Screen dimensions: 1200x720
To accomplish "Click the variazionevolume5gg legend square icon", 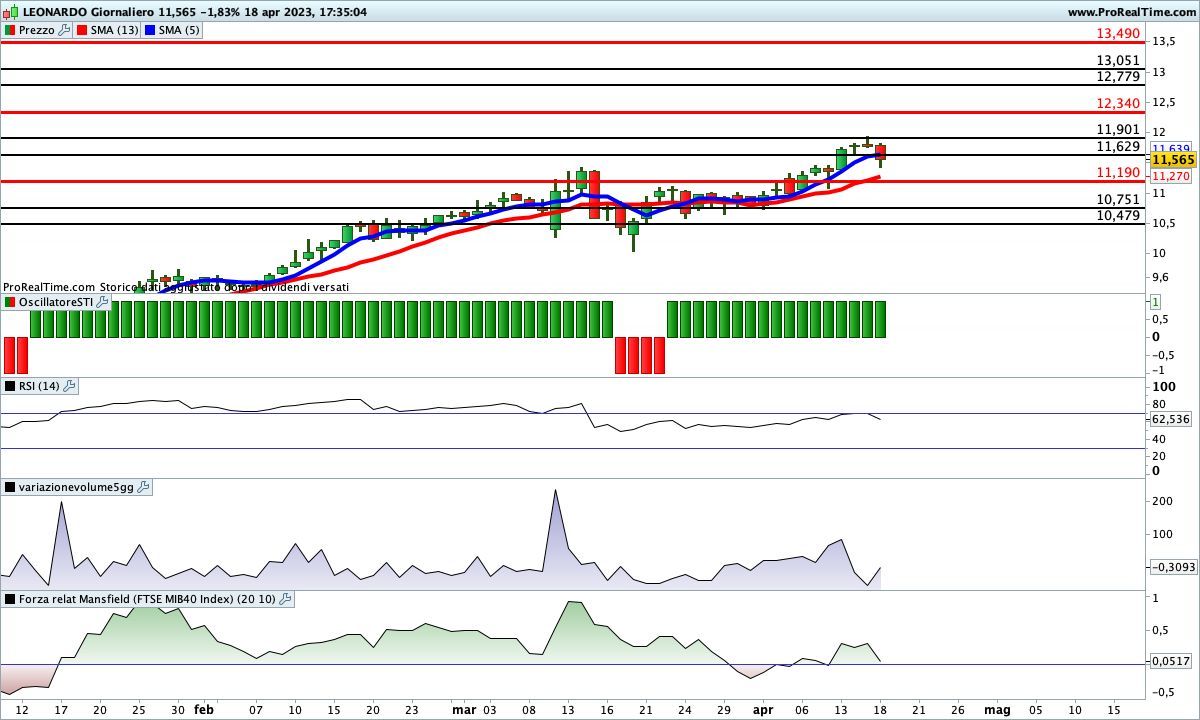I will click(x=10, y=487).
